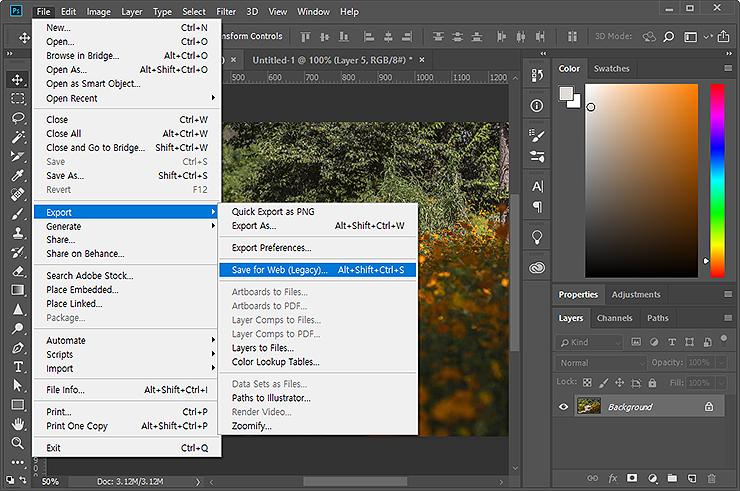
Task: Click Export Preferences...
Action: (318, 248)
